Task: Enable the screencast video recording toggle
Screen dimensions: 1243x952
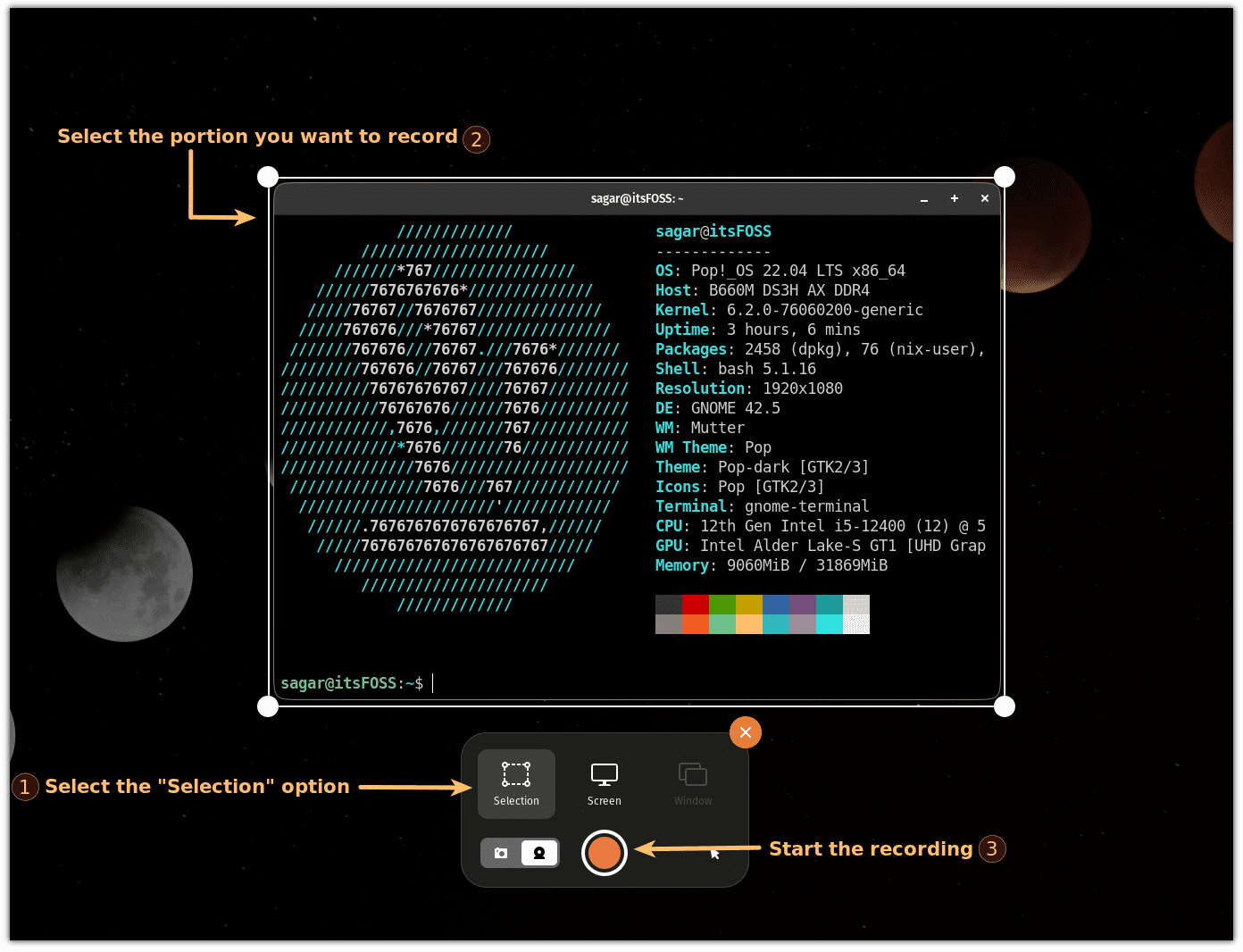Action: click(539, 853)
